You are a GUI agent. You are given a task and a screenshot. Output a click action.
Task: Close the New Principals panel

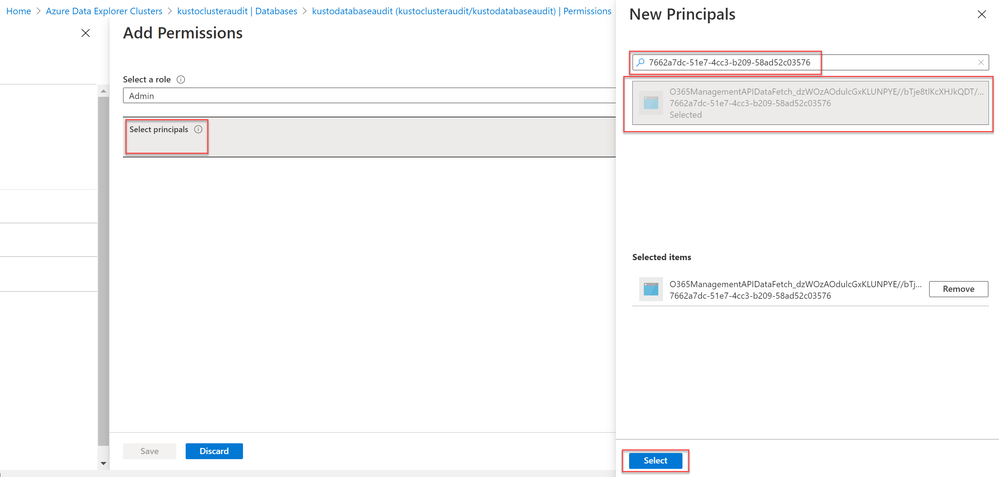tap(982, 15)
